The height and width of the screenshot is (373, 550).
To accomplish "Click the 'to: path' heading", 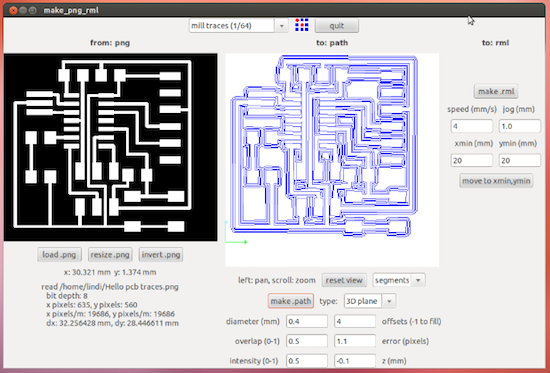I will (x=332, y=43).
